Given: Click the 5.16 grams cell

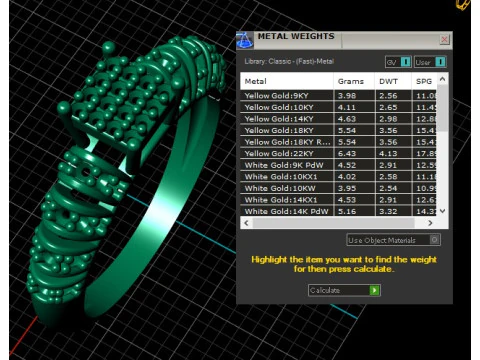Looking at the screenshot, I should coord(354,211).
